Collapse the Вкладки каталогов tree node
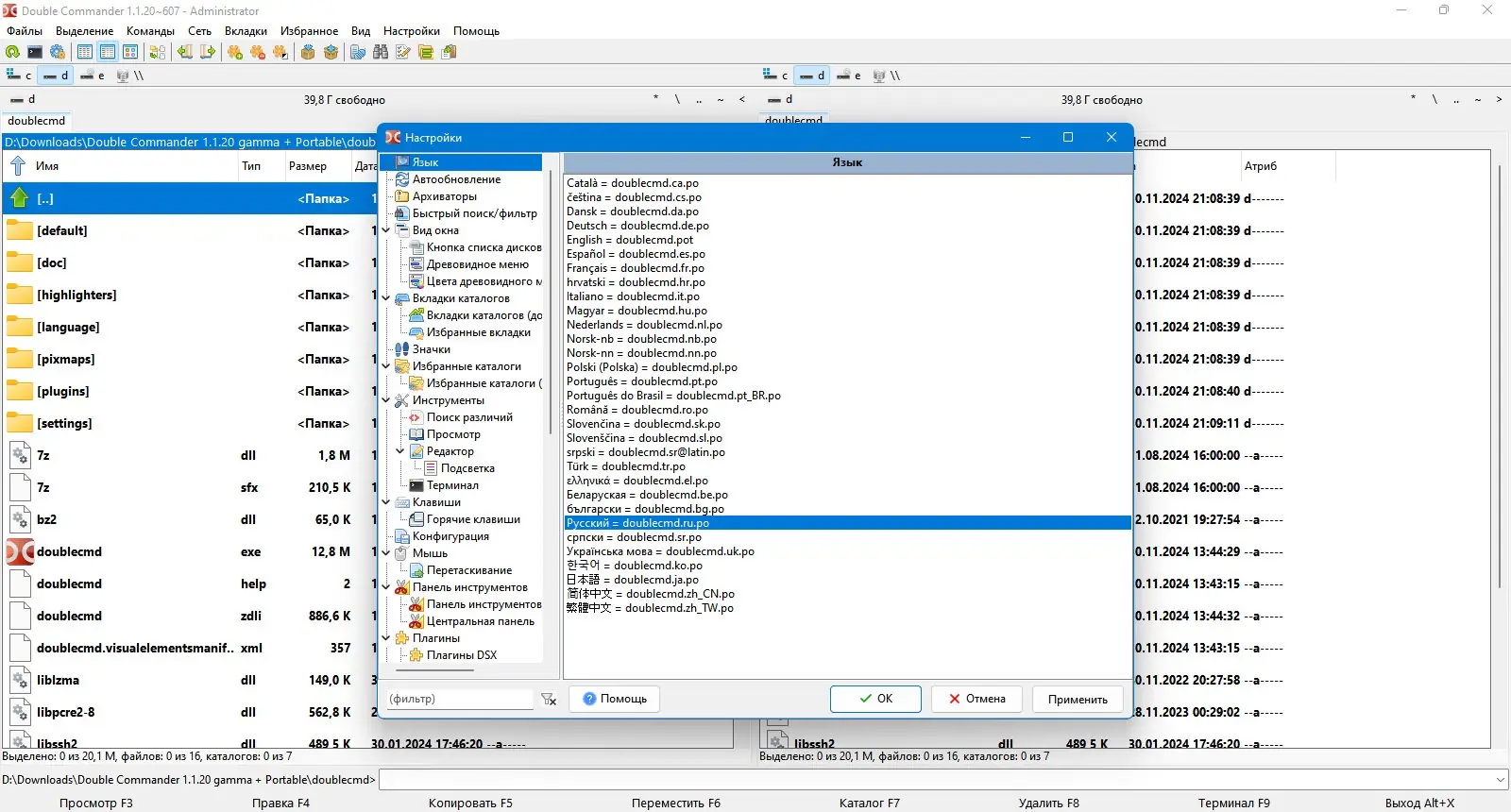 [x=386, y=298]
